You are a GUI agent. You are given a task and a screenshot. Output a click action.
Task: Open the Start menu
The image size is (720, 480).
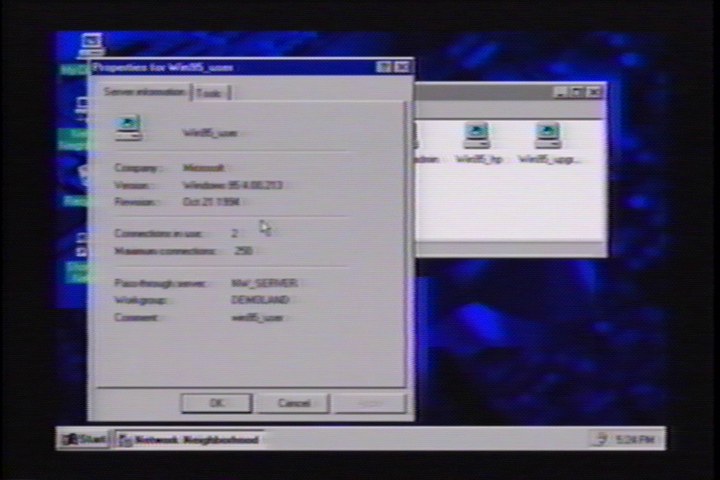[84, 440]
